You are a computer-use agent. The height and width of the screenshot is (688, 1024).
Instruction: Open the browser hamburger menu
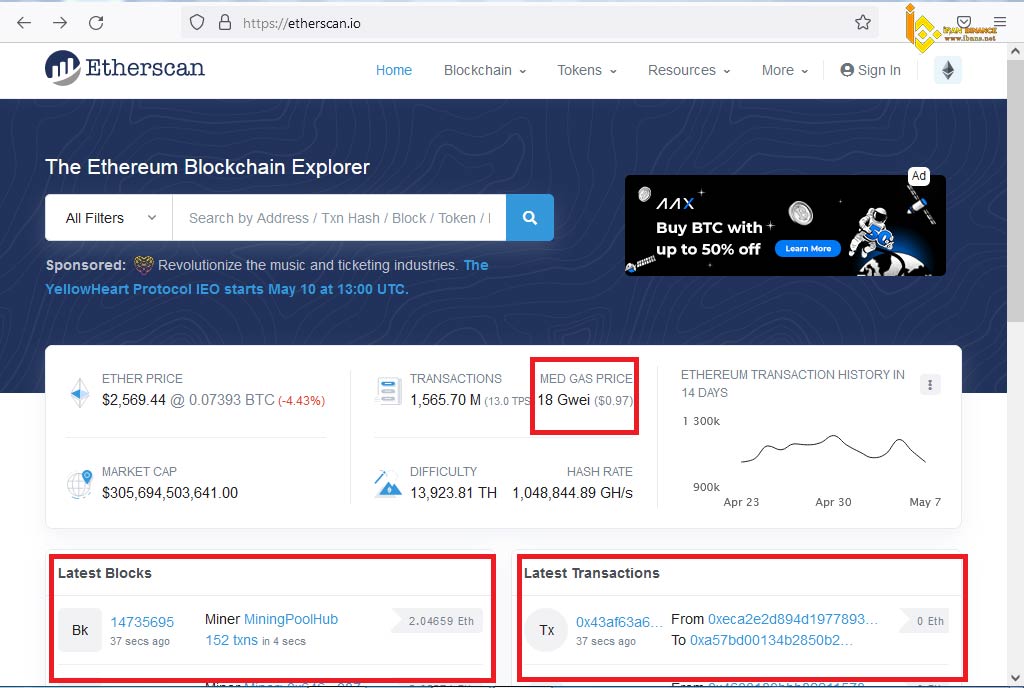pos(1000,22)
